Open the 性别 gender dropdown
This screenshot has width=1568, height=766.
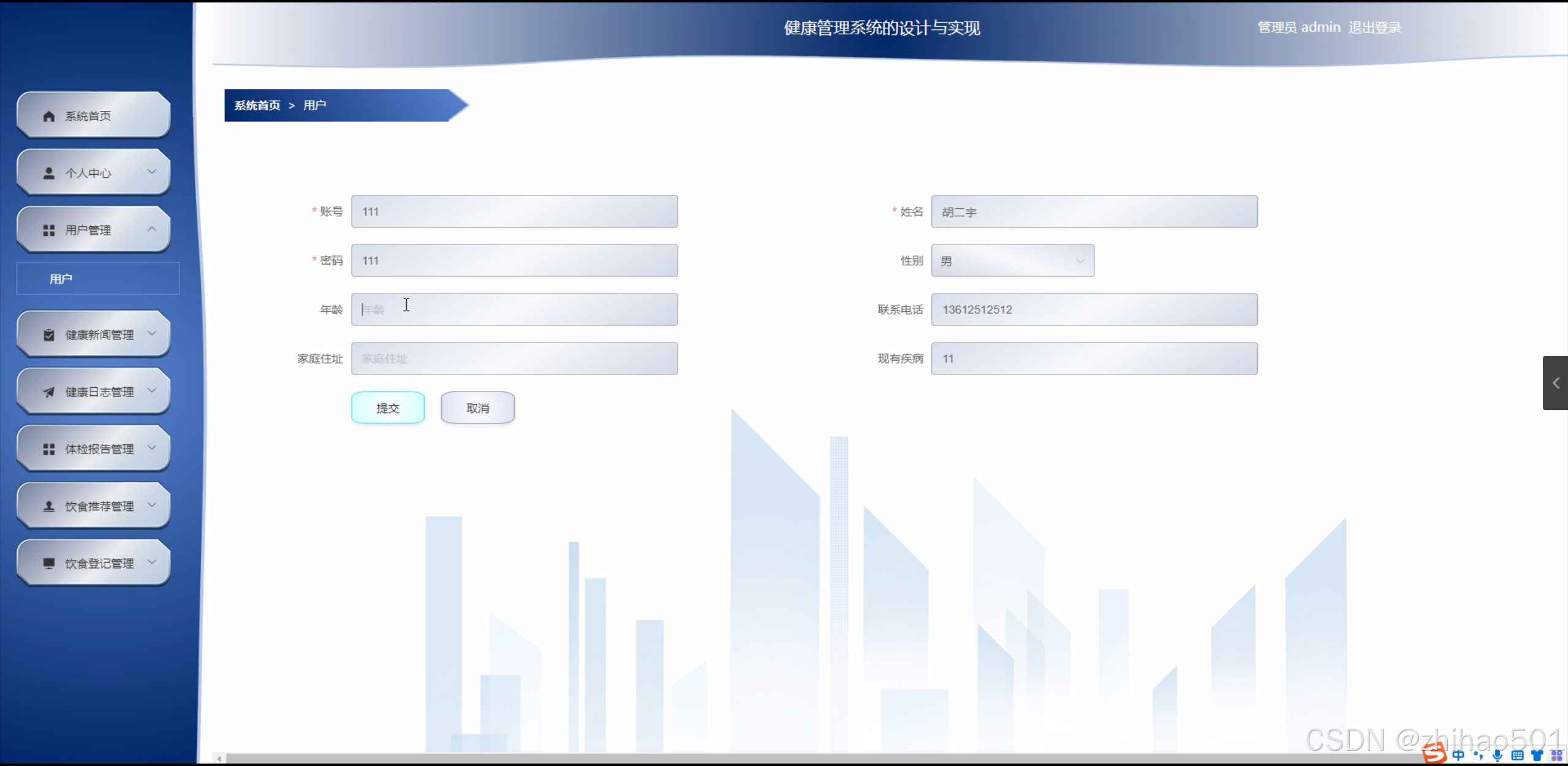1012,261
